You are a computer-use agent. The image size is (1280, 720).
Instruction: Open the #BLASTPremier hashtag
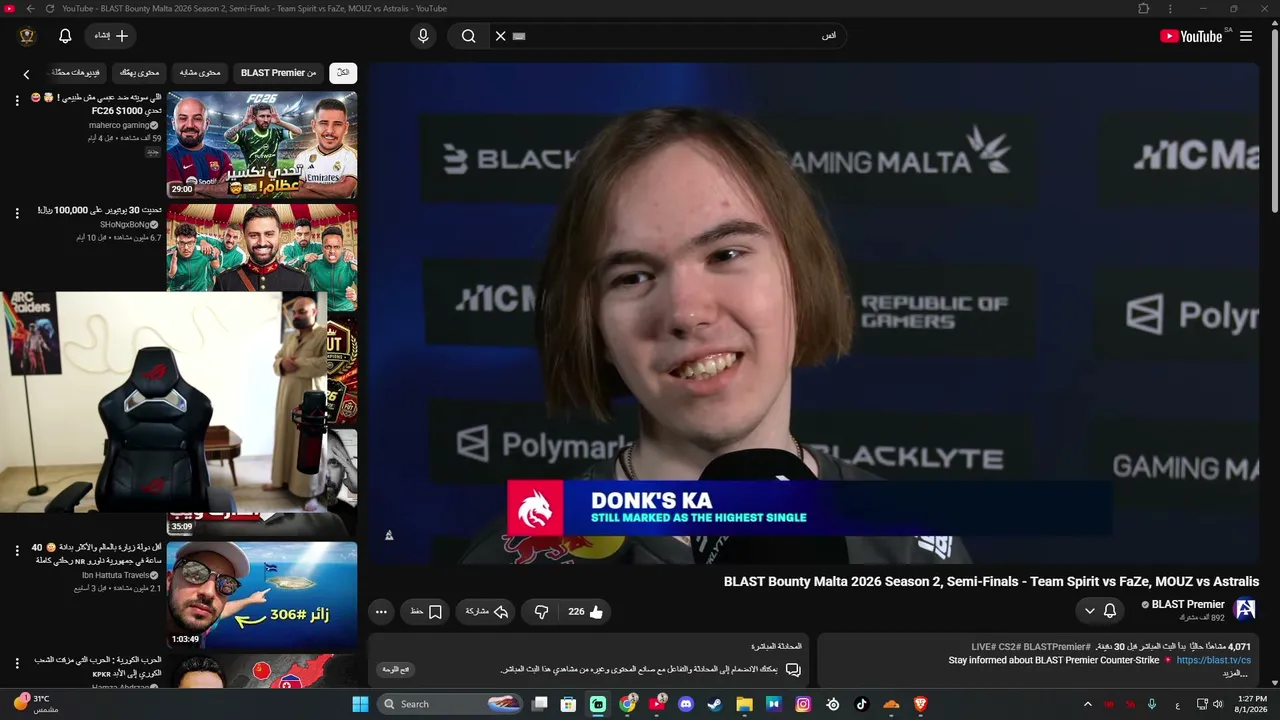coord(1056,647)
